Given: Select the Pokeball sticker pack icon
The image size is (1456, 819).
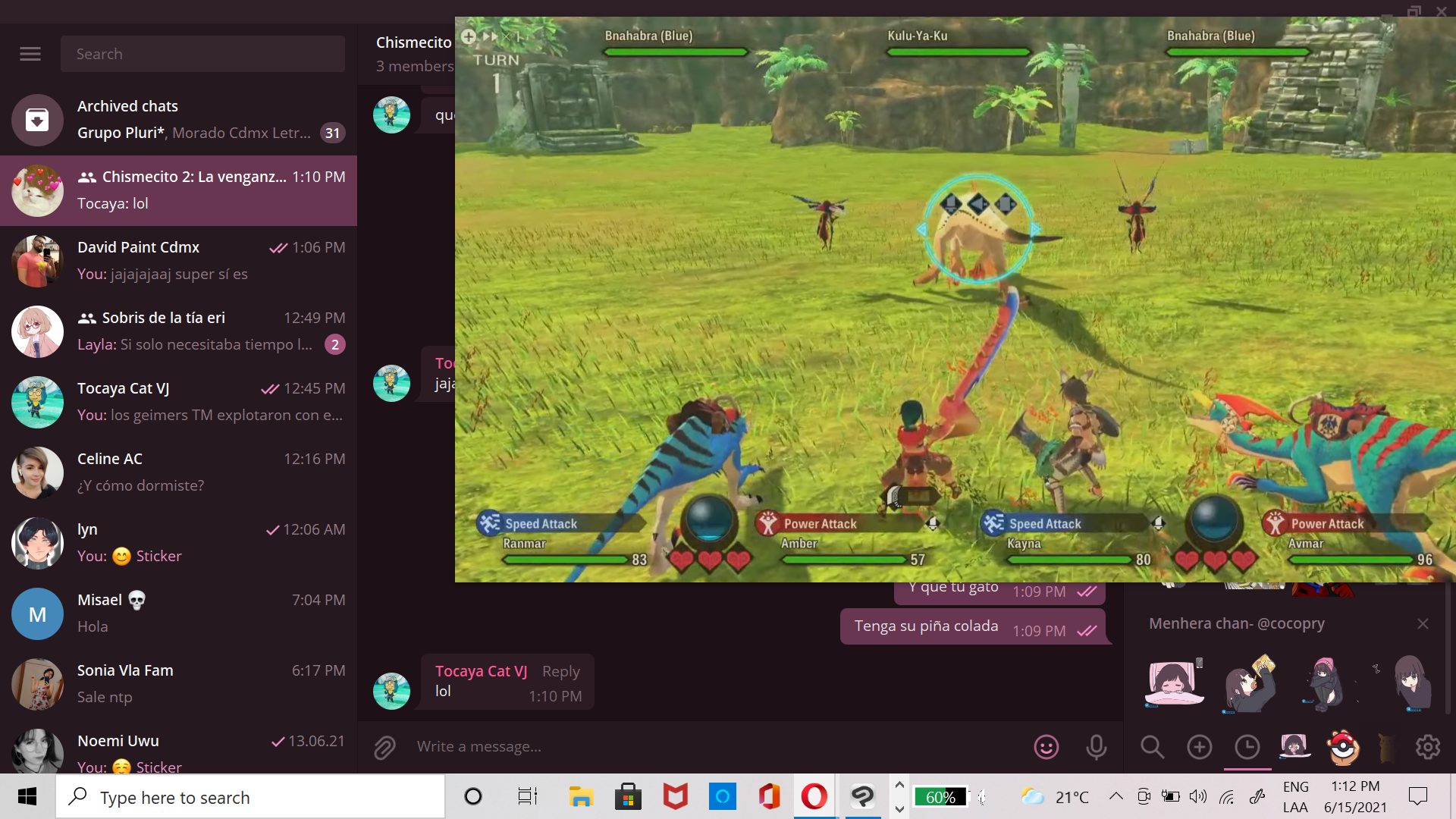Looking at the screenshot, I should (1342, 747).
